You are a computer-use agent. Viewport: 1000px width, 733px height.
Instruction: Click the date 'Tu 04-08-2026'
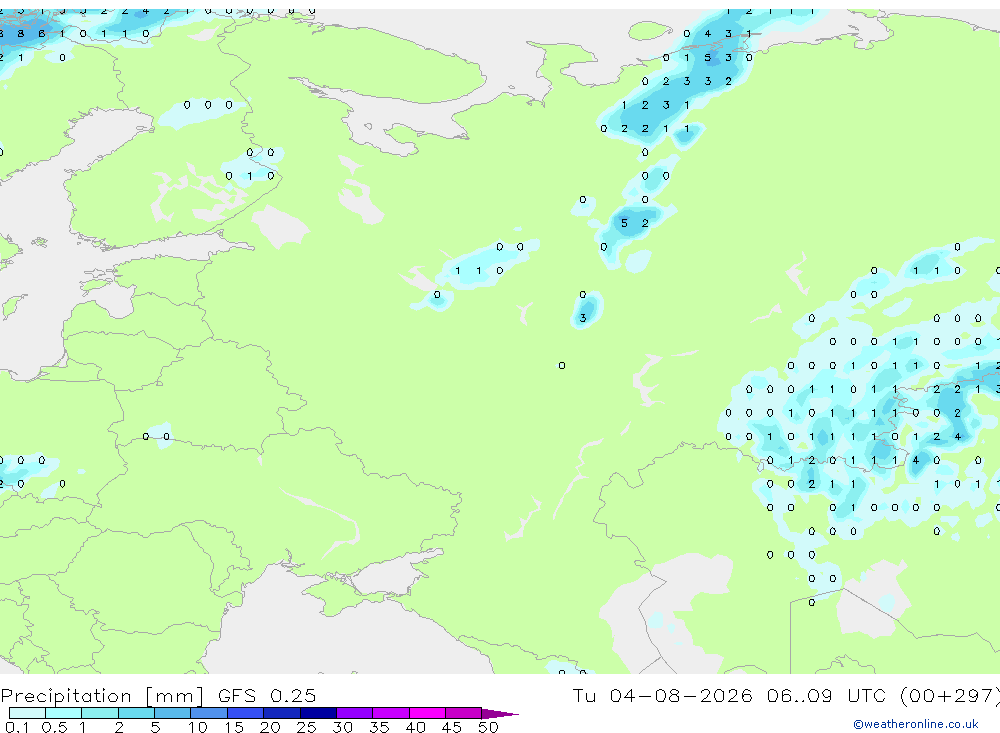point(662,695)
